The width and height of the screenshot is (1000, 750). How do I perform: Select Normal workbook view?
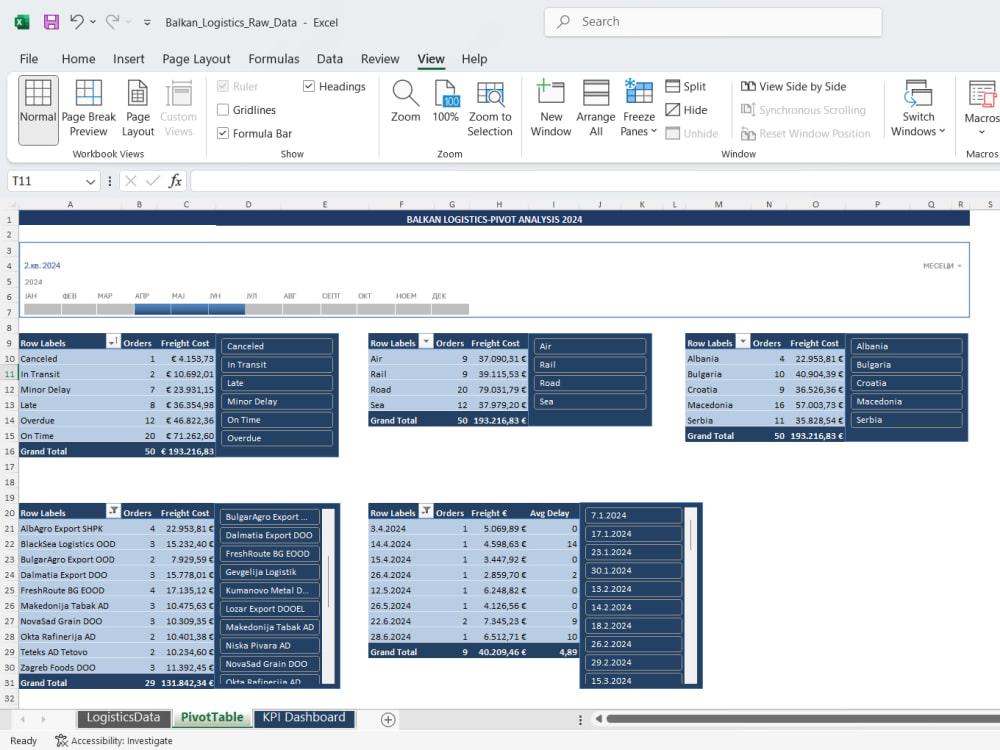tap(38, 110)
